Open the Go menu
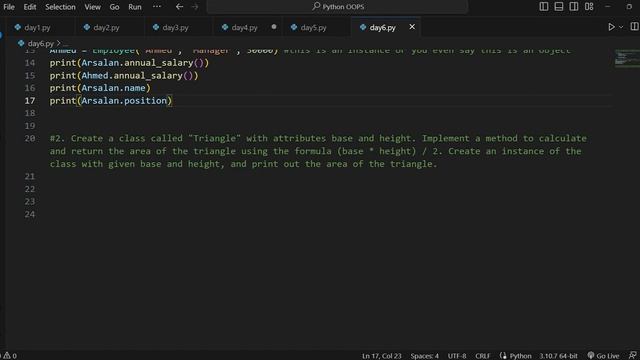The width and height of the screenshot is (640, 360). point(114,7)
